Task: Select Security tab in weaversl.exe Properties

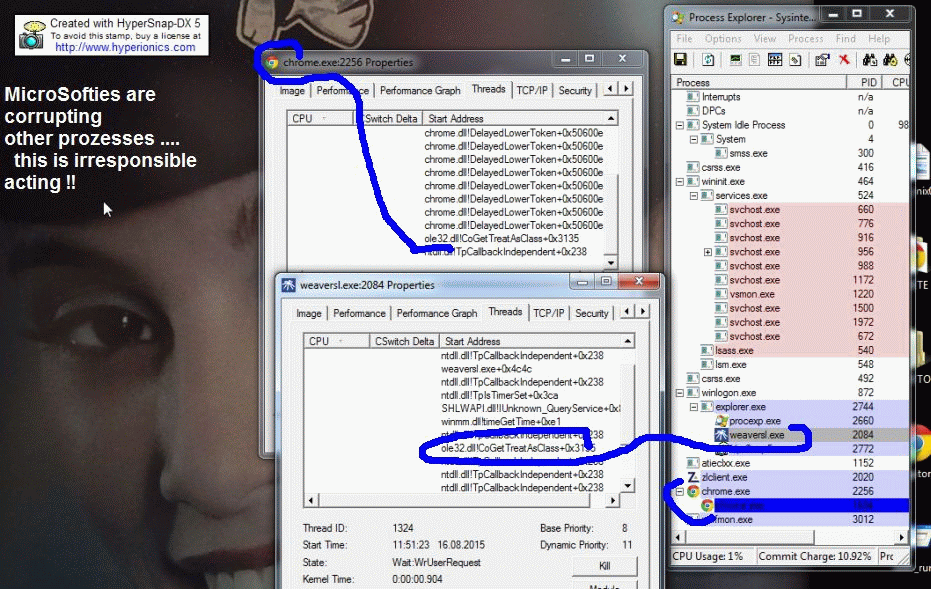Action: pyautogui.click(x=591, y=314)
